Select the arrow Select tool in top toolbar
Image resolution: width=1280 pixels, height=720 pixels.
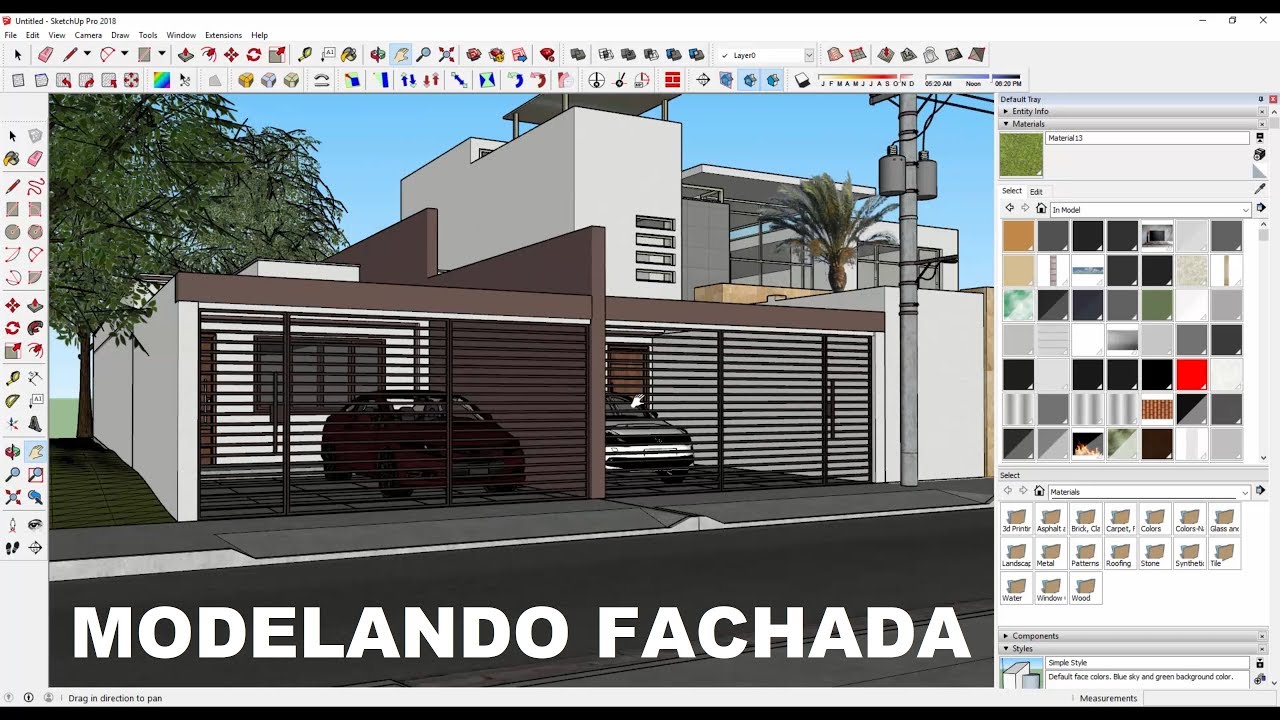[x=17, y=55]
